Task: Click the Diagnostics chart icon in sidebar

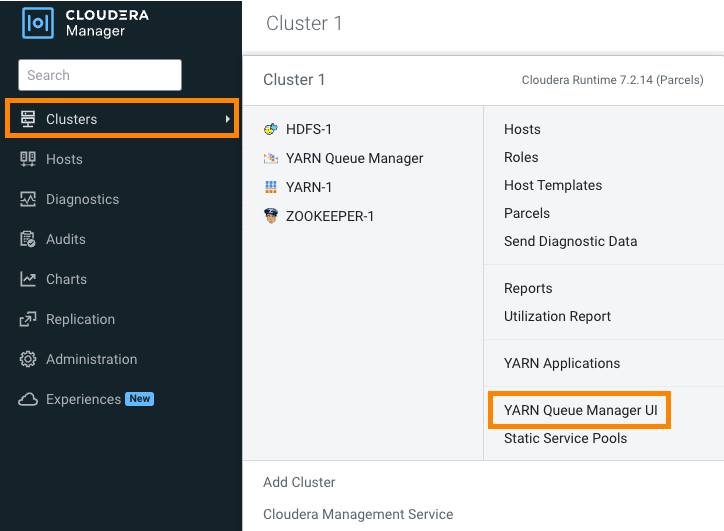Action: click(28, 199)
